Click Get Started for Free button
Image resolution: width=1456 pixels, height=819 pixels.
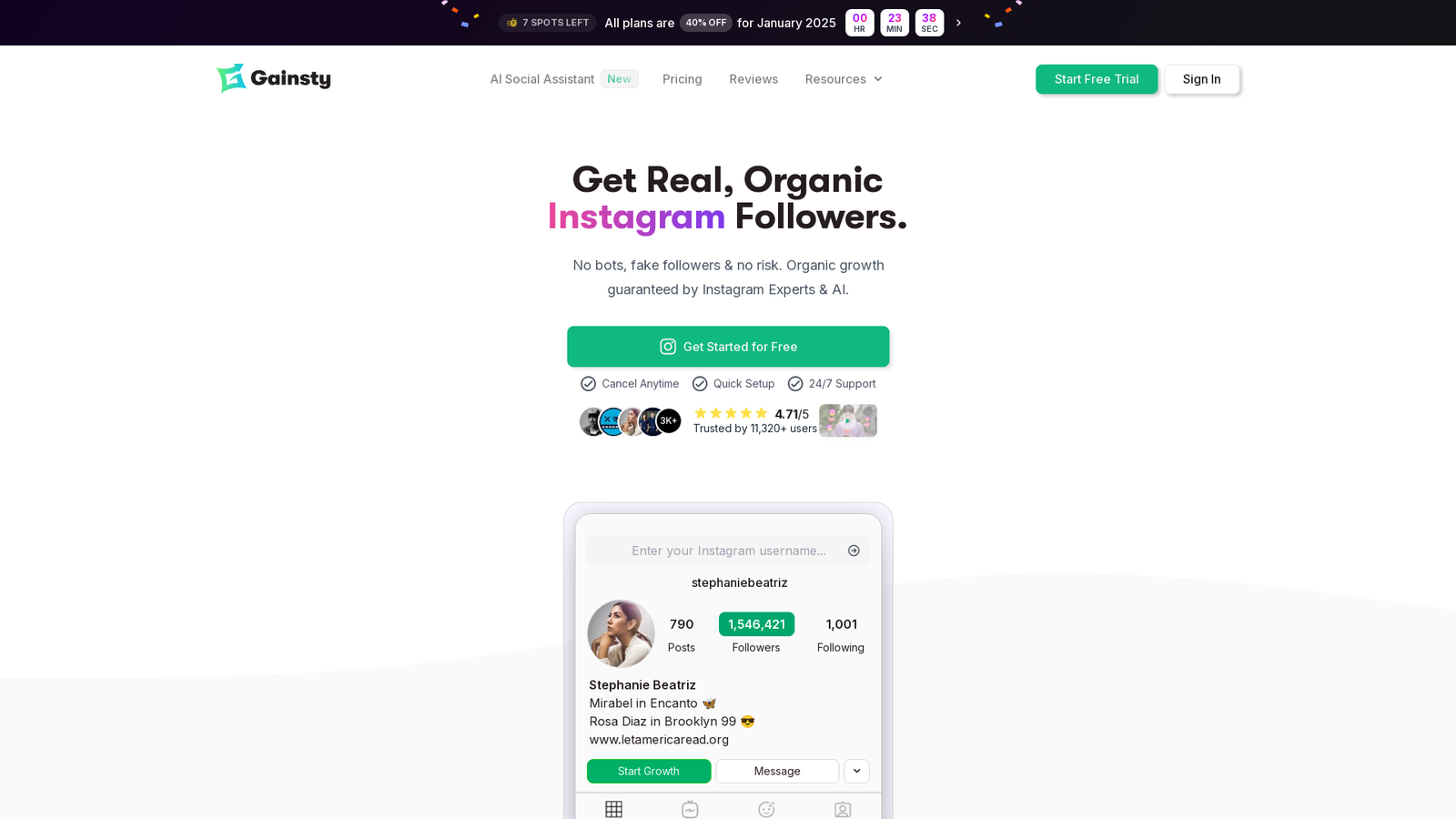click(728, 347)
